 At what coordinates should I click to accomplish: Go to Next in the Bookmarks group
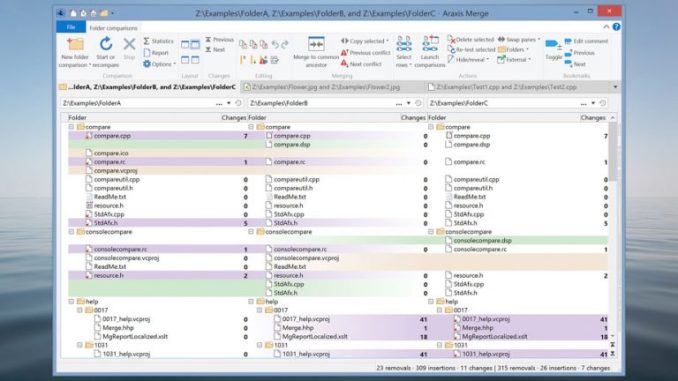(575, 64)
